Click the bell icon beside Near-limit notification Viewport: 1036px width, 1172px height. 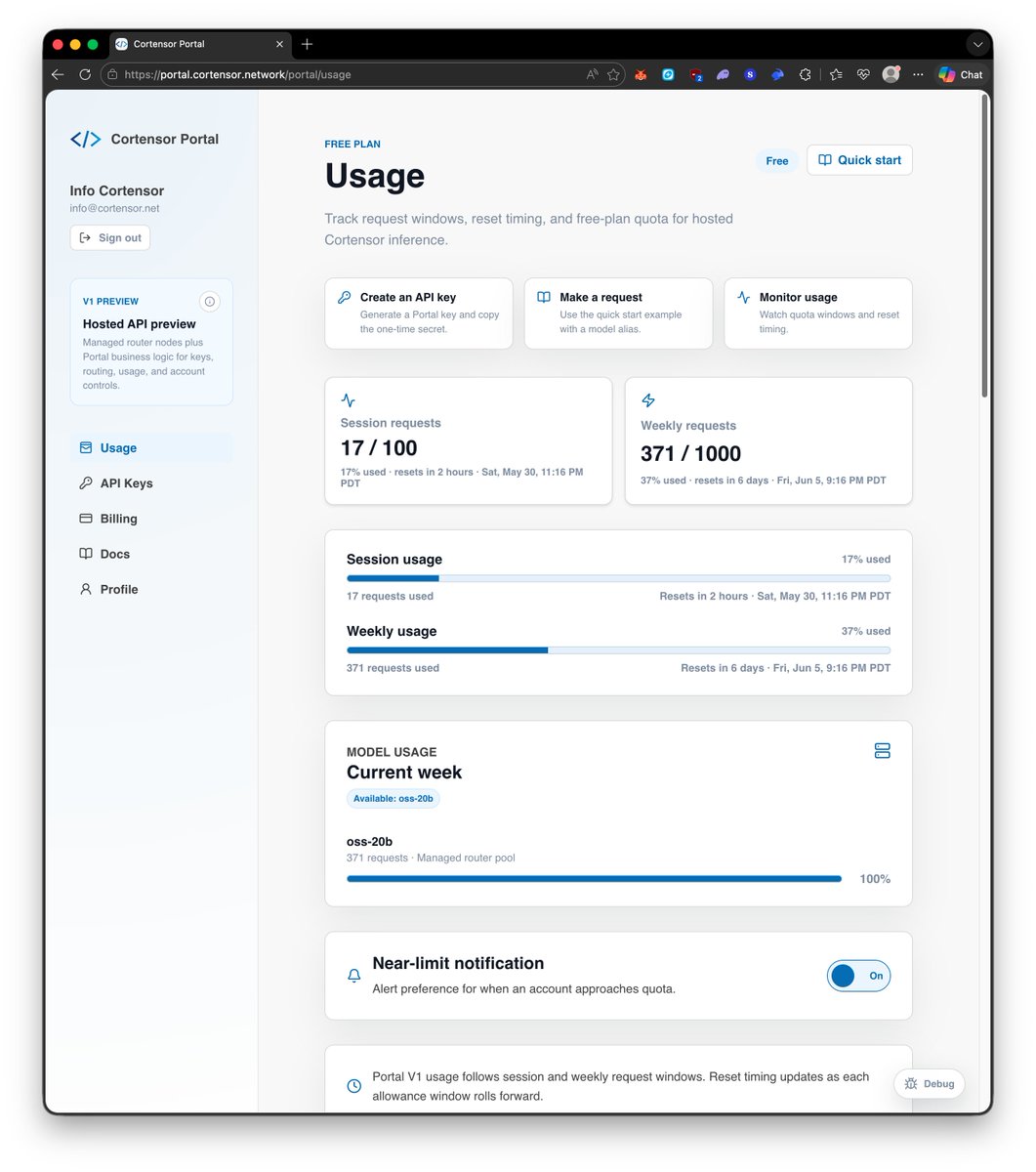(354, 976)
